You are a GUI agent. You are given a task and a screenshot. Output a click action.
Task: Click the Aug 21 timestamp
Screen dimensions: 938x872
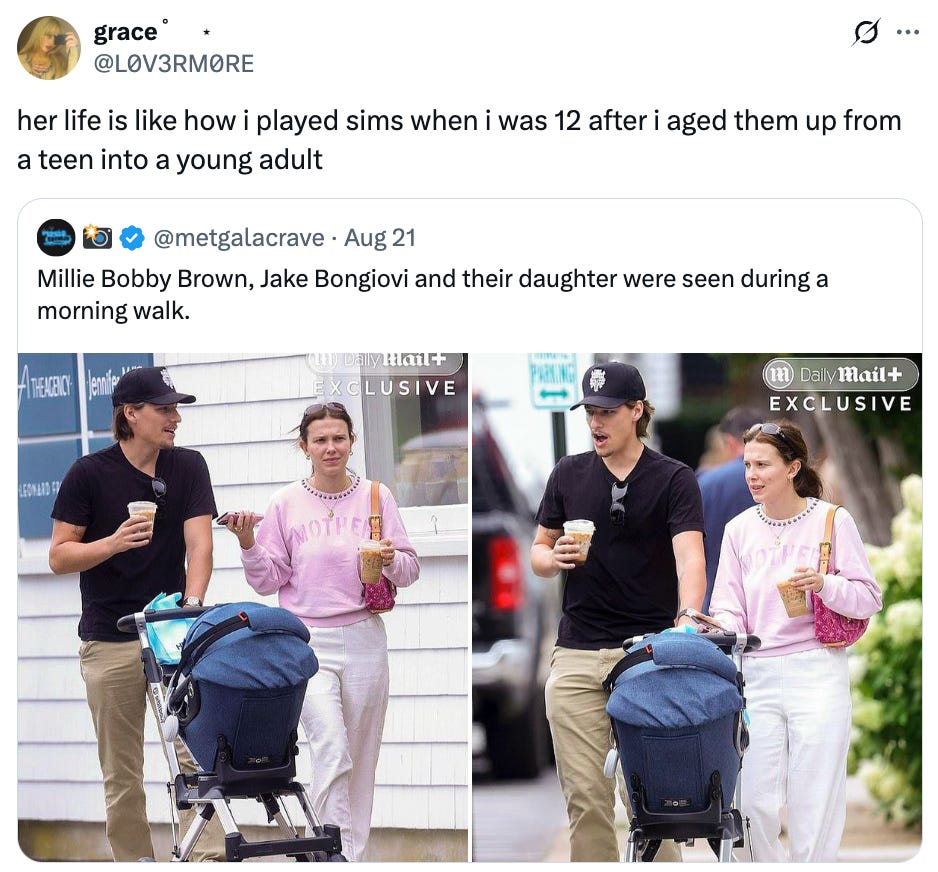[379, 238]
